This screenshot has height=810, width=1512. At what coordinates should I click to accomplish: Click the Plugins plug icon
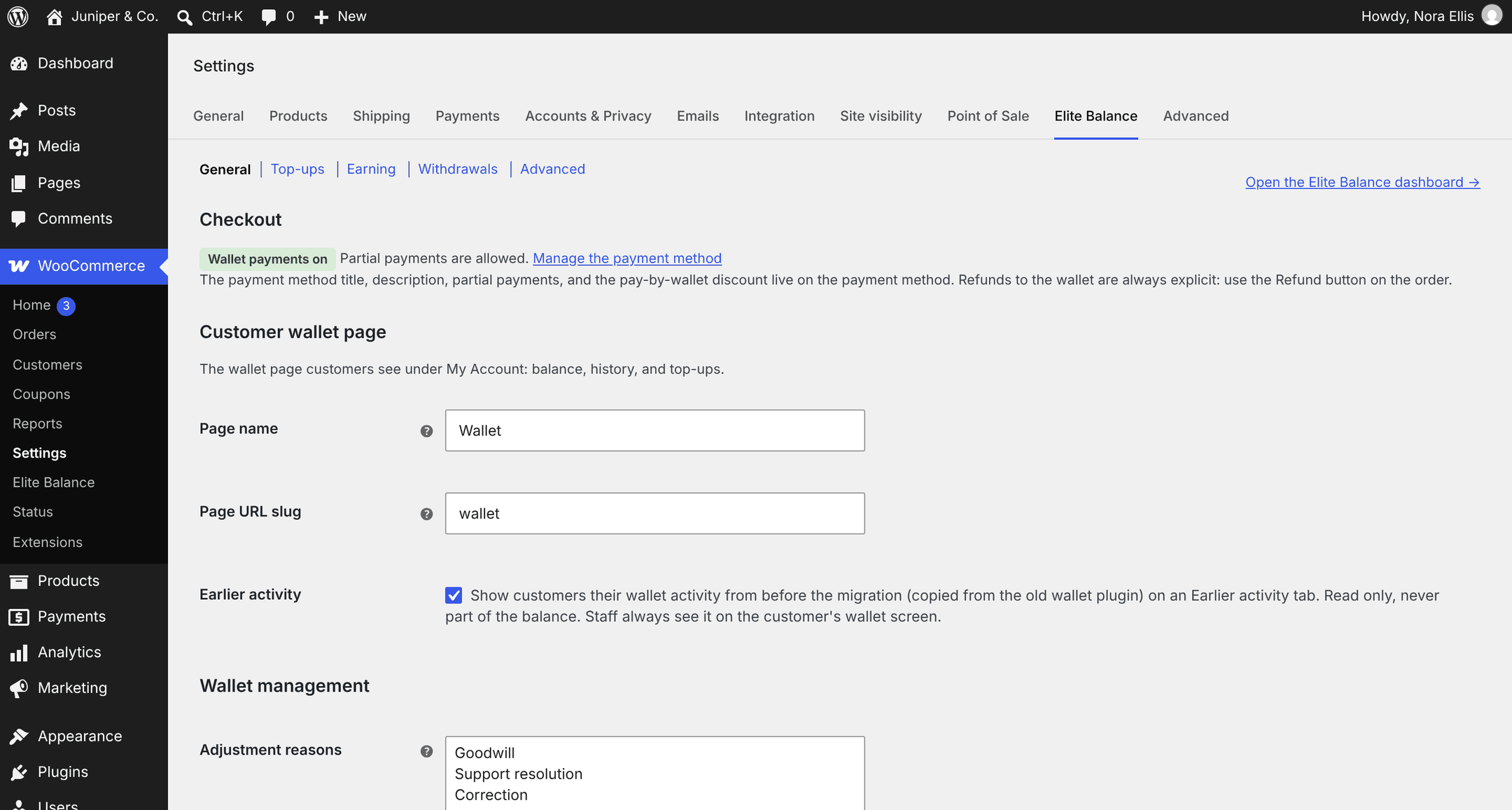(19, 772)
